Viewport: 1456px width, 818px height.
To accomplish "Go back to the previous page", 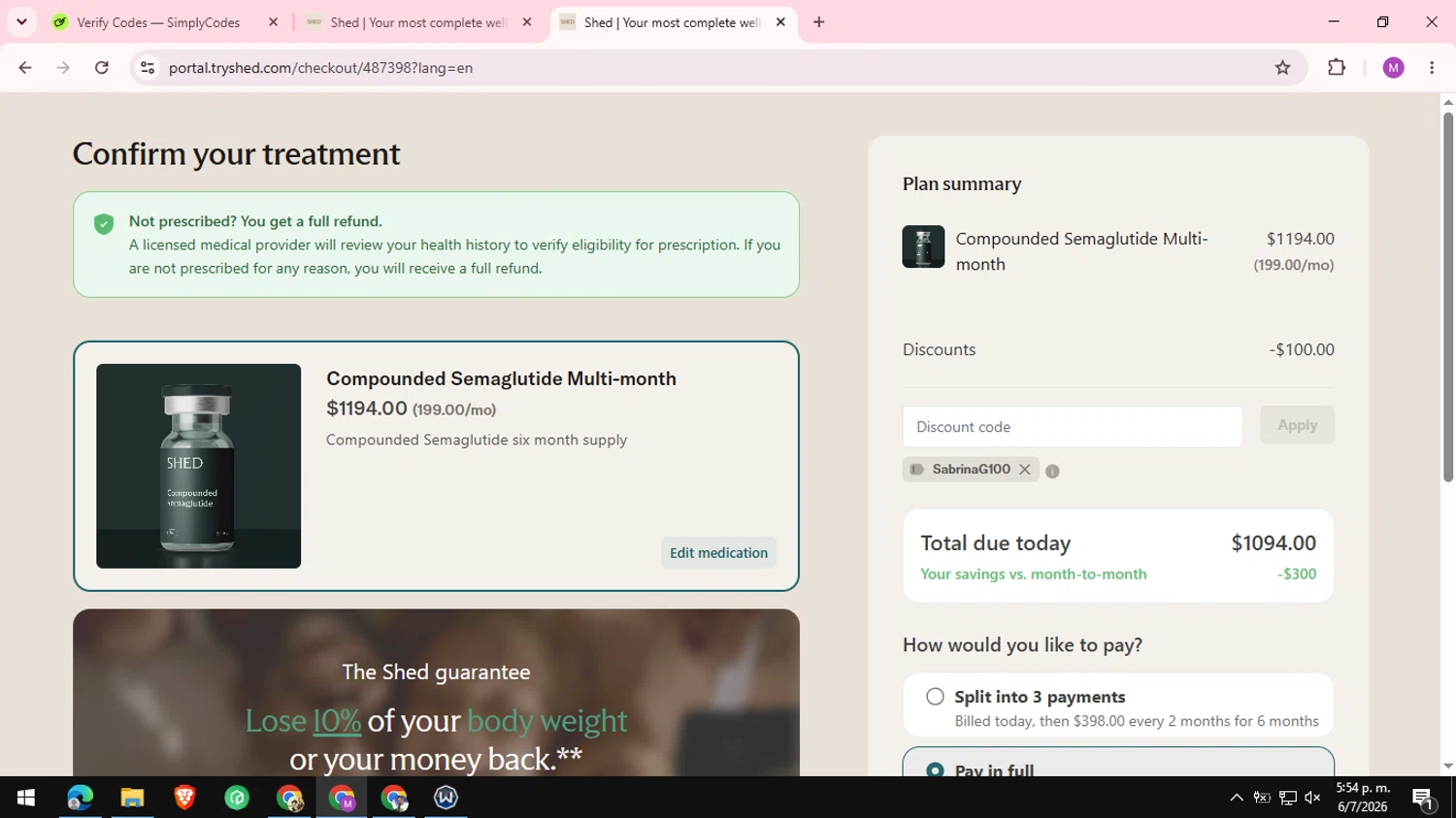I will point(25,68).
